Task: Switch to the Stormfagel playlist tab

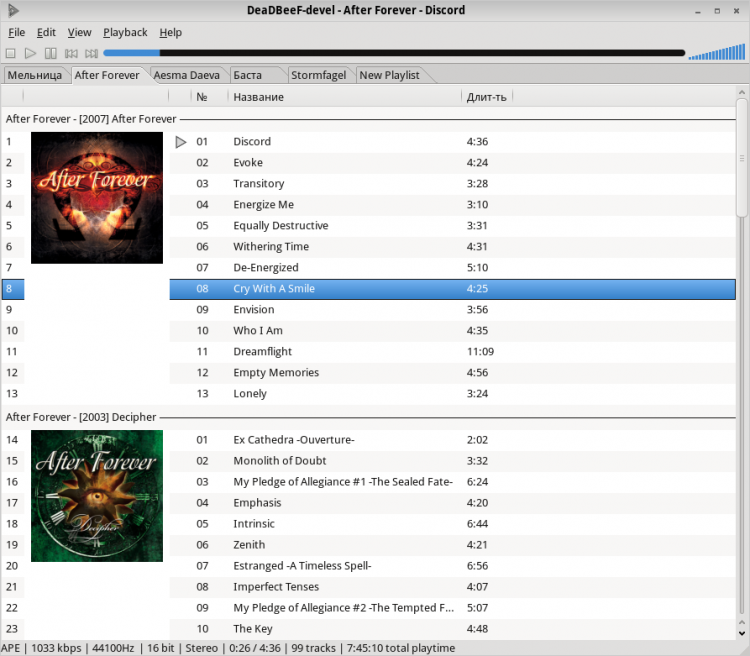Action: (319, 75)
